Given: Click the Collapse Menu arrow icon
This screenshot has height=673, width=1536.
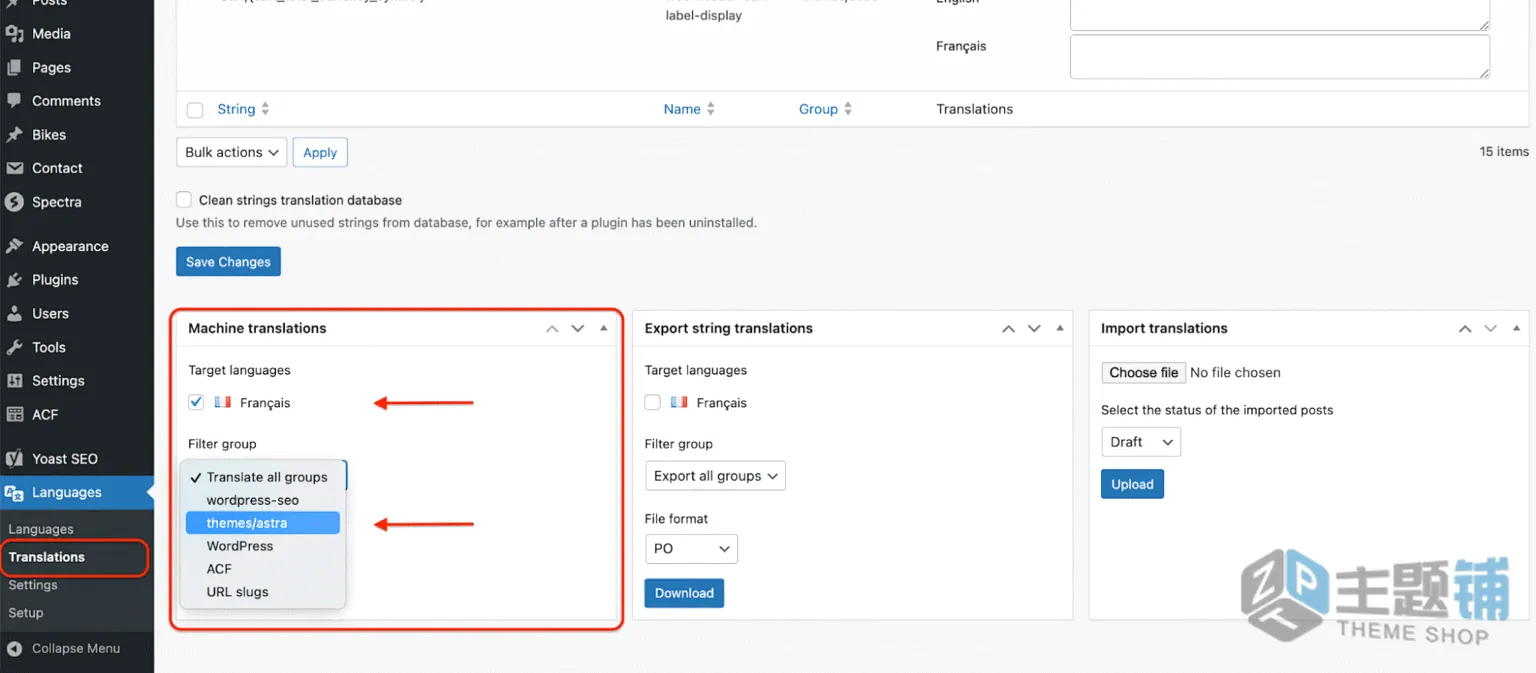Looking at the screenshot, I should click(14, 649).
